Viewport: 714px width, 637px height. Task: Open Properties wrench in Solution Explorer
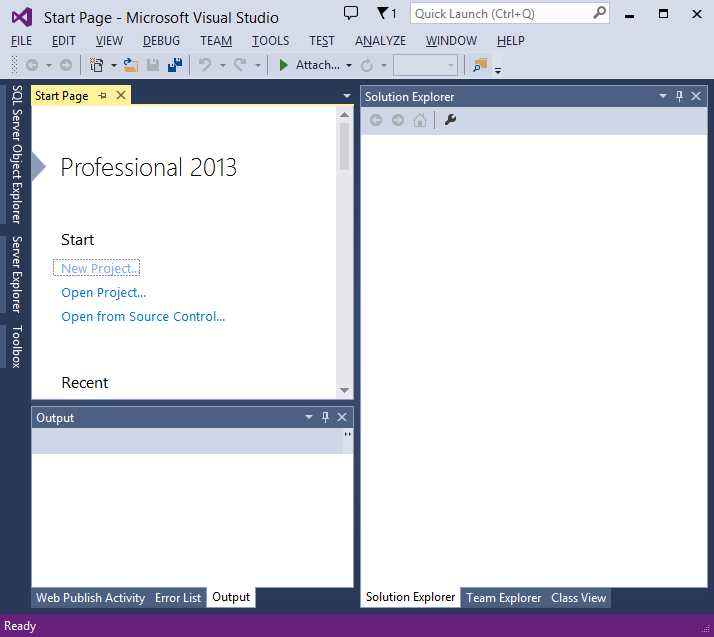coord(450,120)
